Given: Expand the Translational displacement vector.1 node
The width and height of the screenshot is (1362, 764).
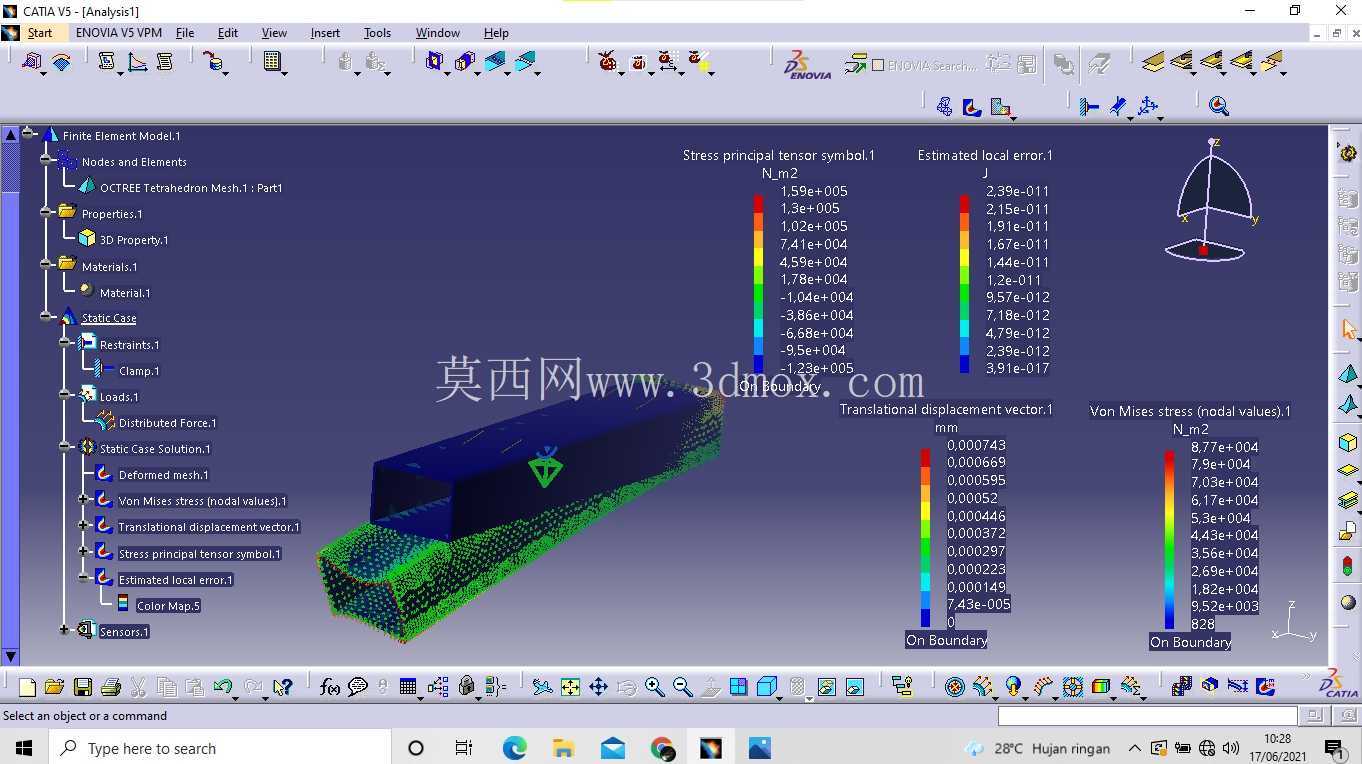Looking at the screenshot, I should (84, 525).
